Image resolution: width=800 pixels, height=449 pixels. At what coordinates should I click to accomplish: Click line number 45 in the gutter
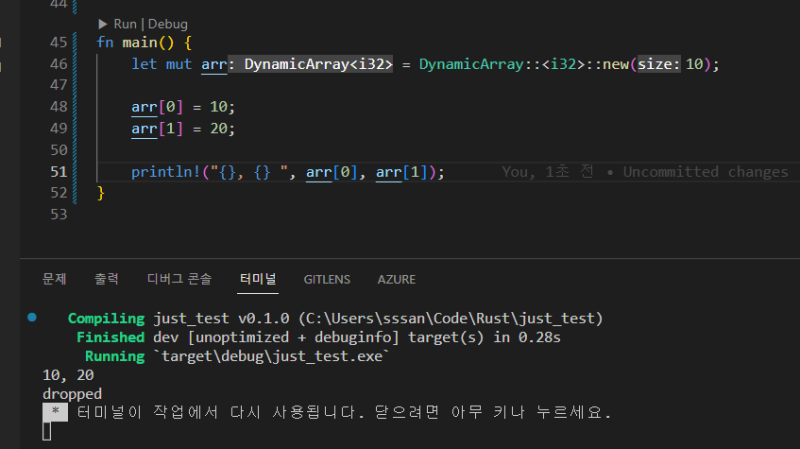tap(57, 42)
